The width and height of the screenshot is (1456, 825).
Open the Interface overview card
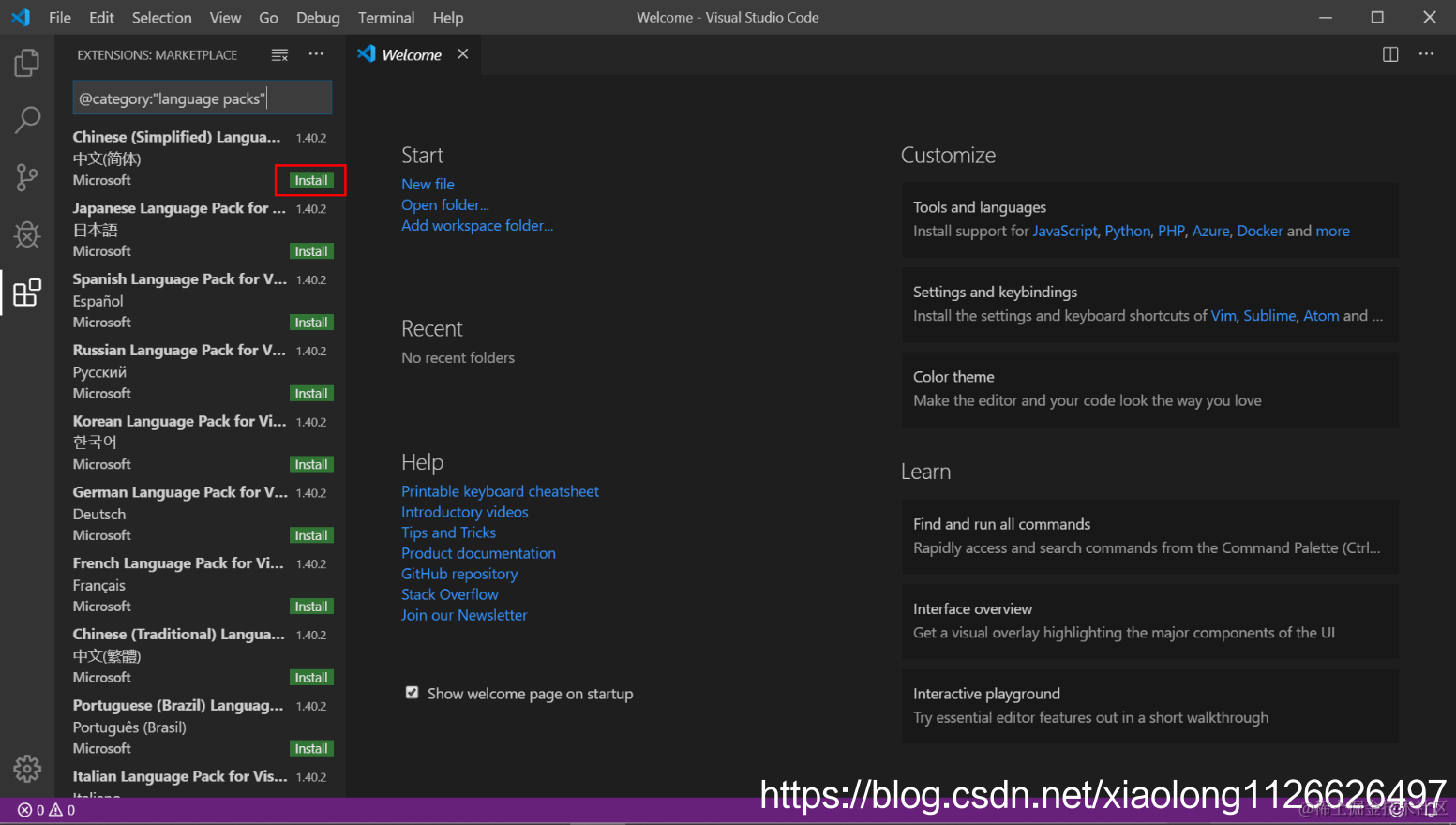[1150, 621]
